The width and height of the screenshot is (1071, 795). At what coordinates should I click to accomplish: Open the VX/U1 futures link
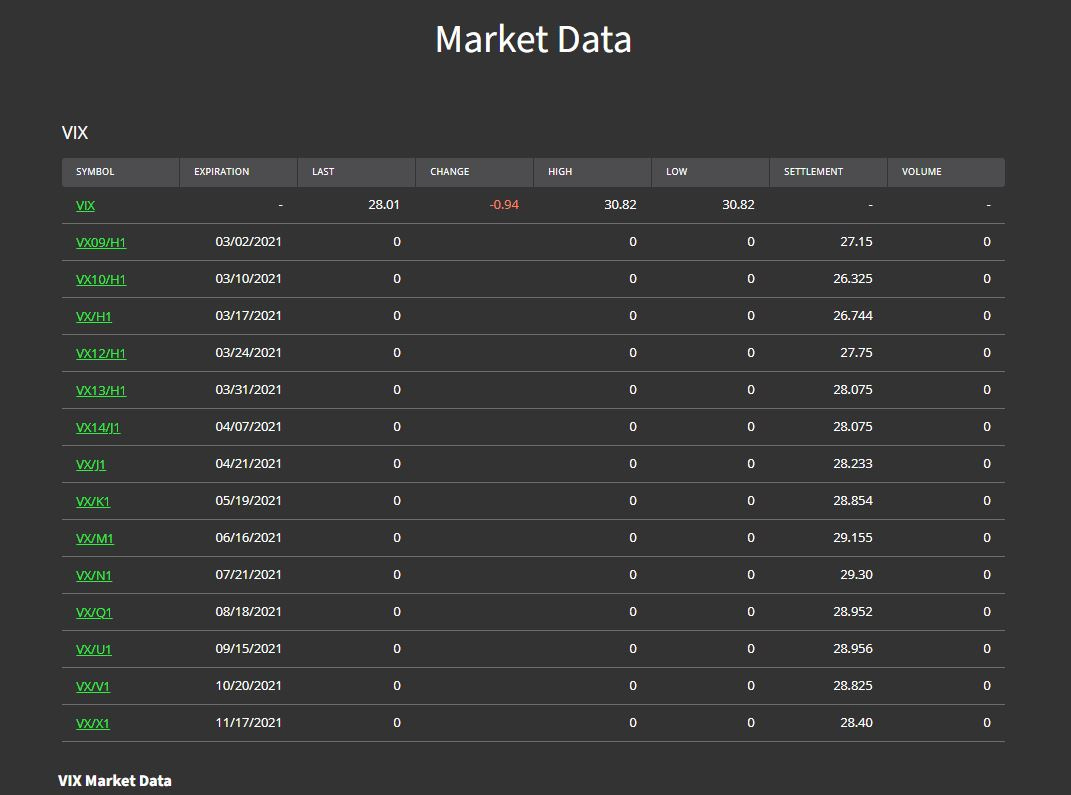94,649
